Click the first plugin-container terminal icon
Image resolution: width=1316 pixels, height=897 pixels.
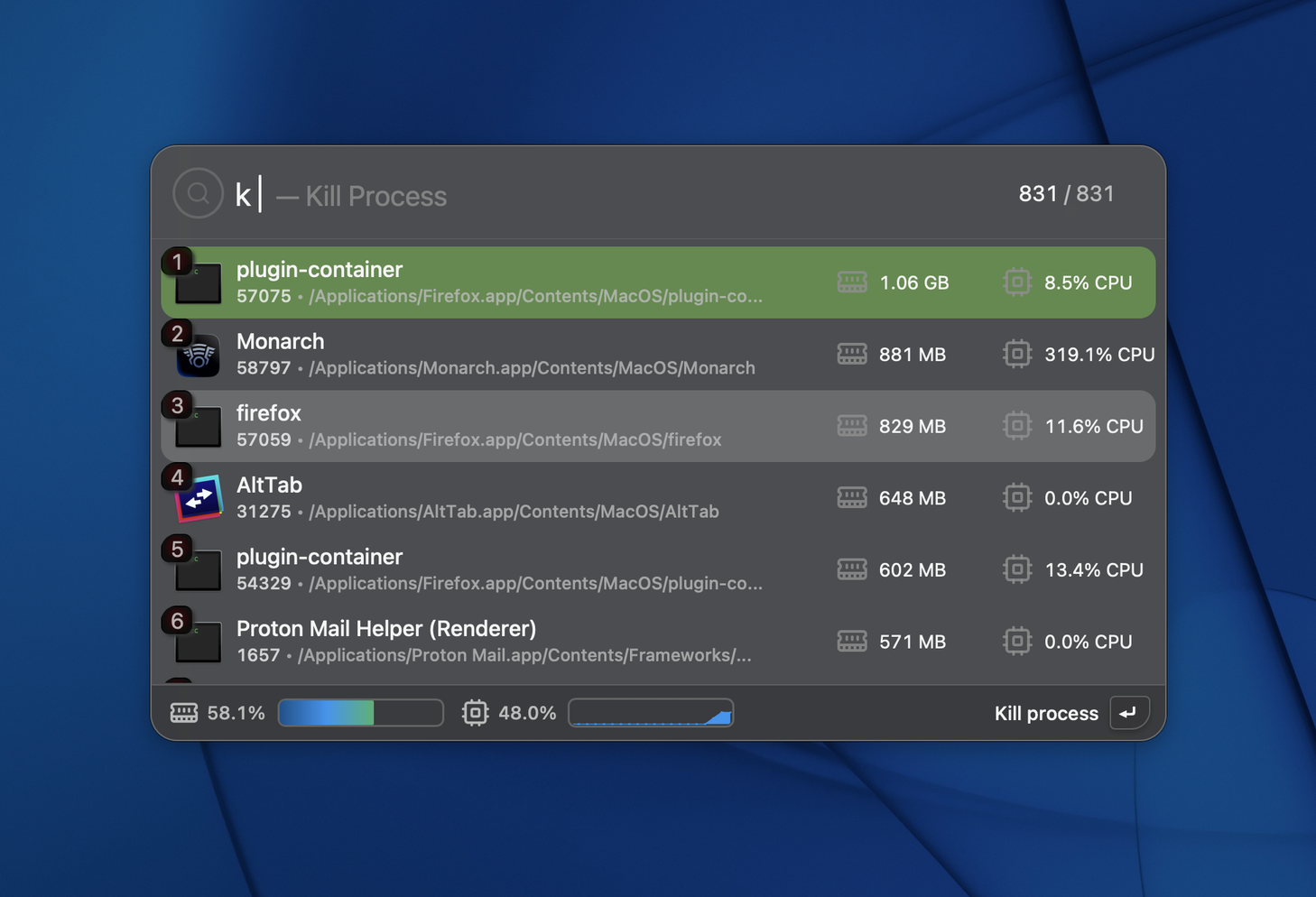click(x=199, y=284)
